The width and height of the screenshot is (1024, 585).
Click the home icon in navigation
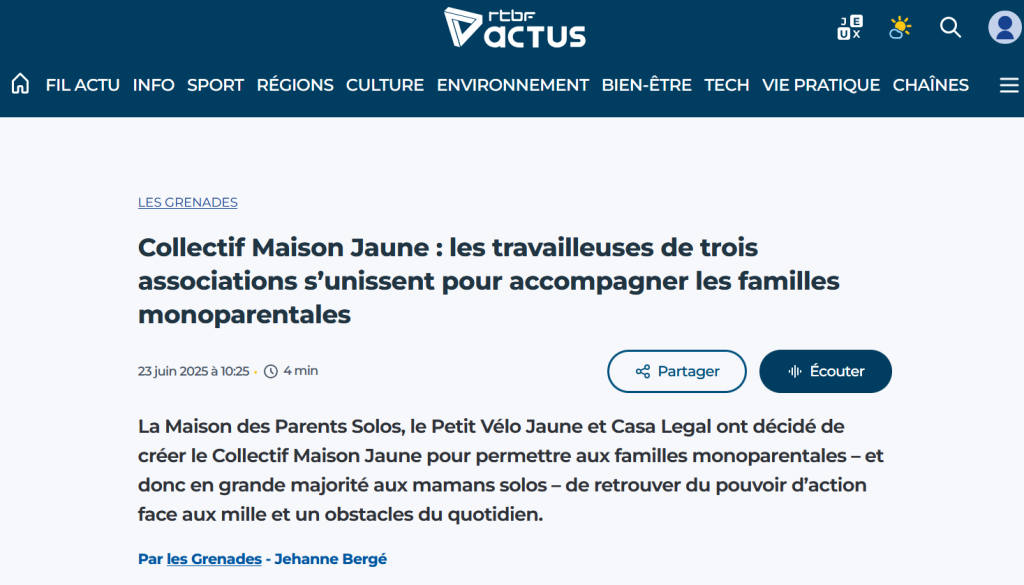pyautogui.click(x=20, y=85)
